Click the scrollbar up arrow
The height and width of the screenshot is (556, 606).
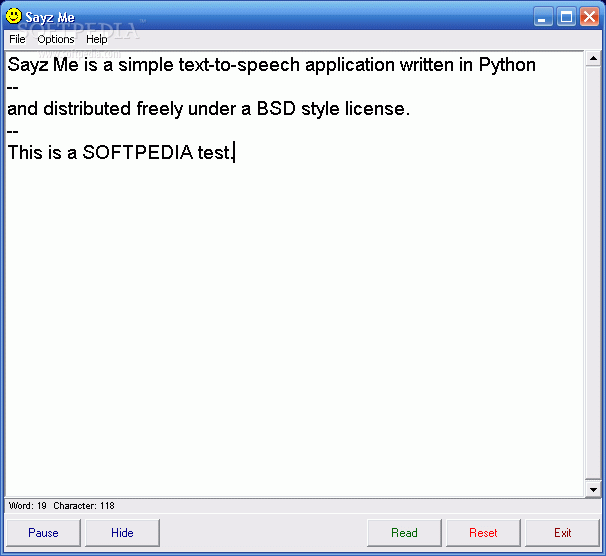593,59
